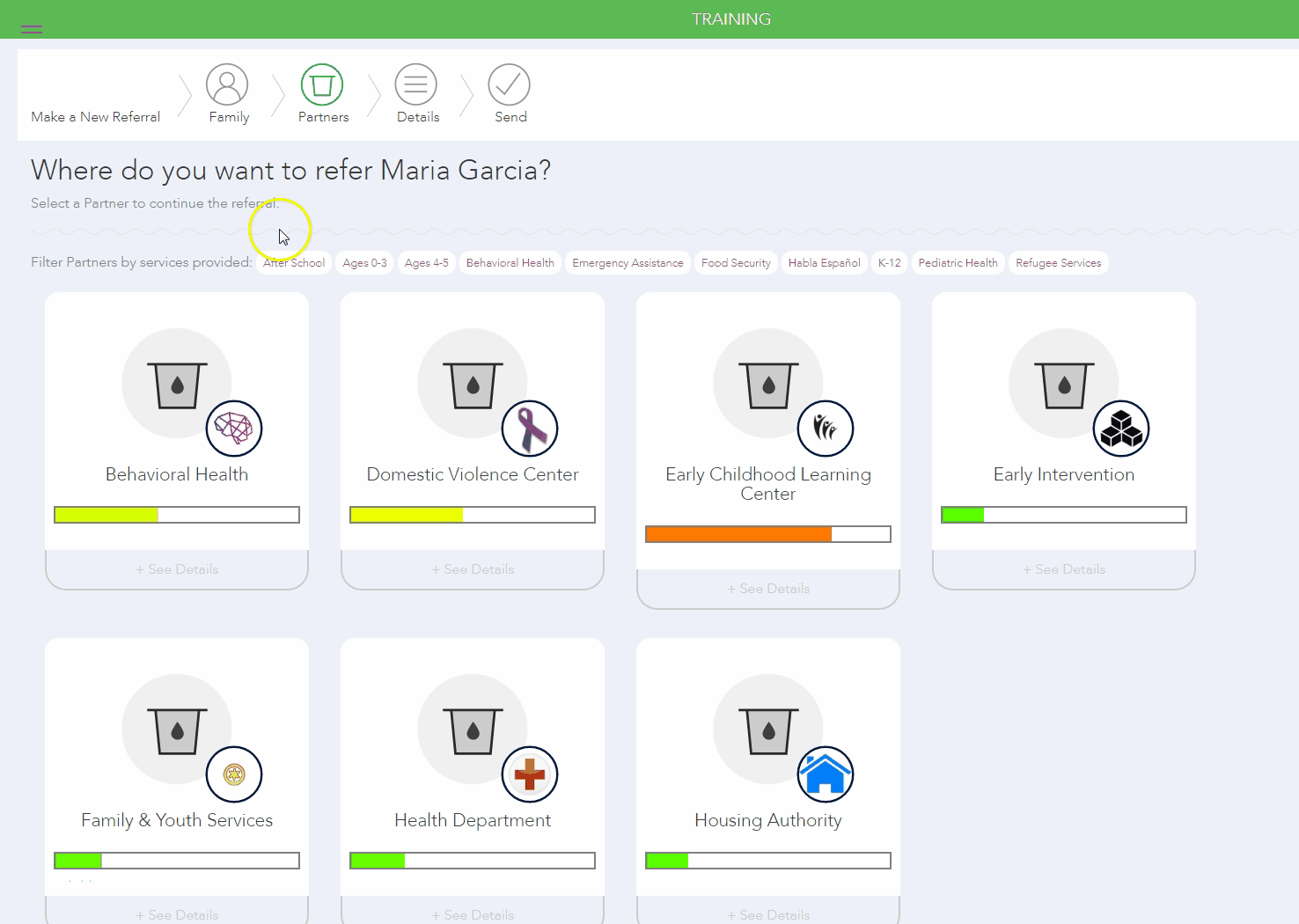Filter partners by Refugee Services
The width and height of the screenshot is (1299, 924).
(x=1058, y=263)
